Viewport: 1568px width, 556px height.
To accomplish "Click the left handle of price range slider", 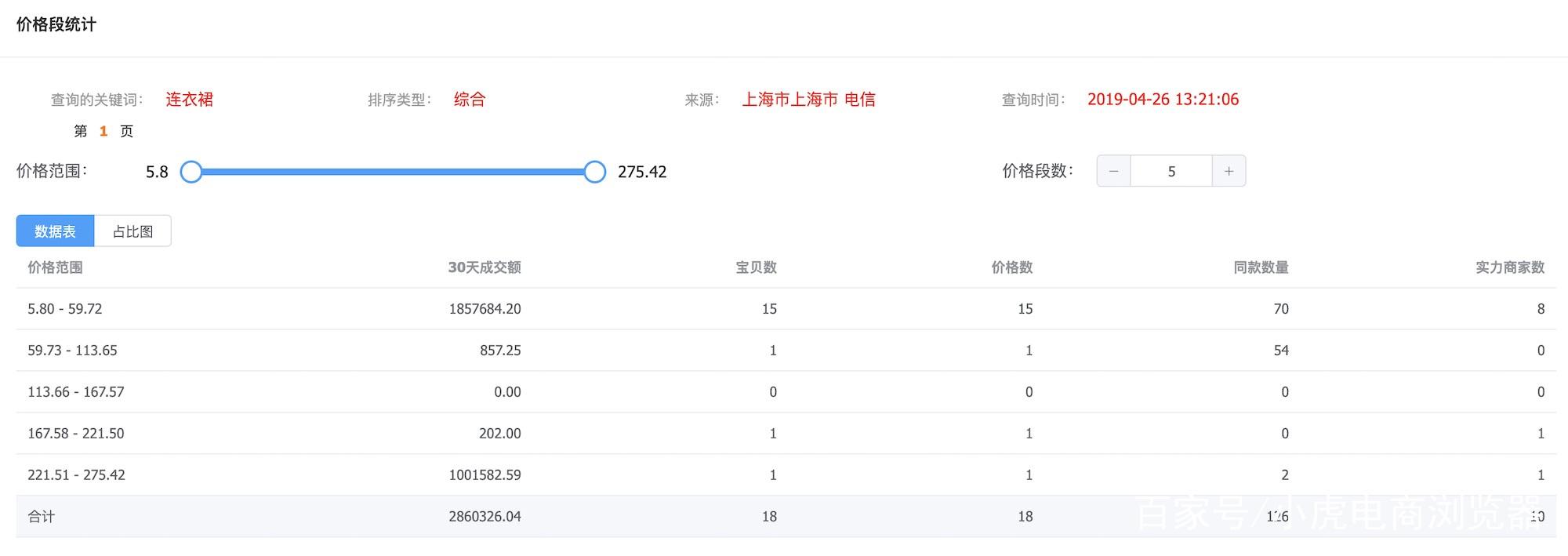I will pyautogui.click(x=191, y=172).
